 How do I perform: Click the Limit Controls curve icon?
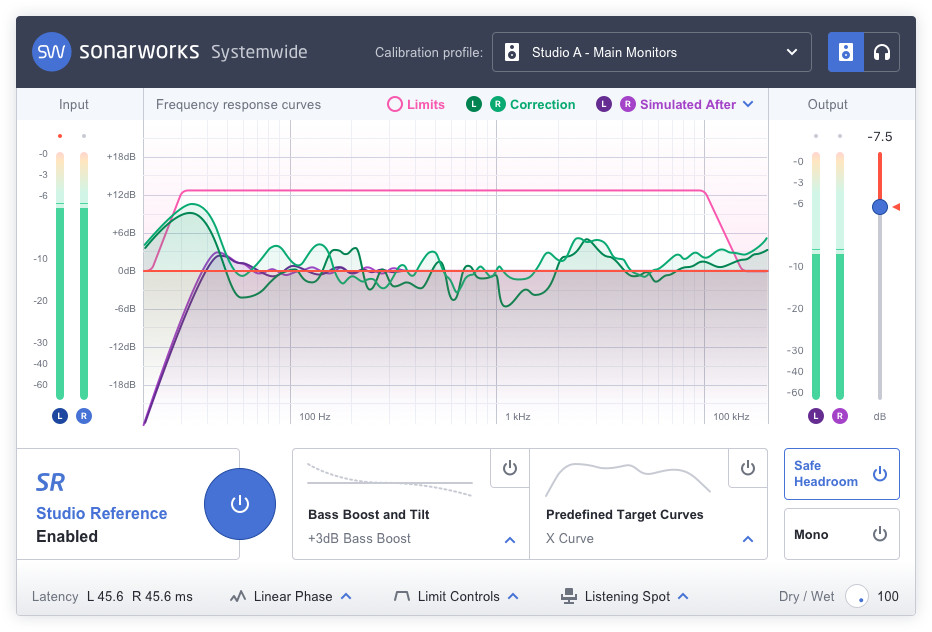[x=402, y=596]
